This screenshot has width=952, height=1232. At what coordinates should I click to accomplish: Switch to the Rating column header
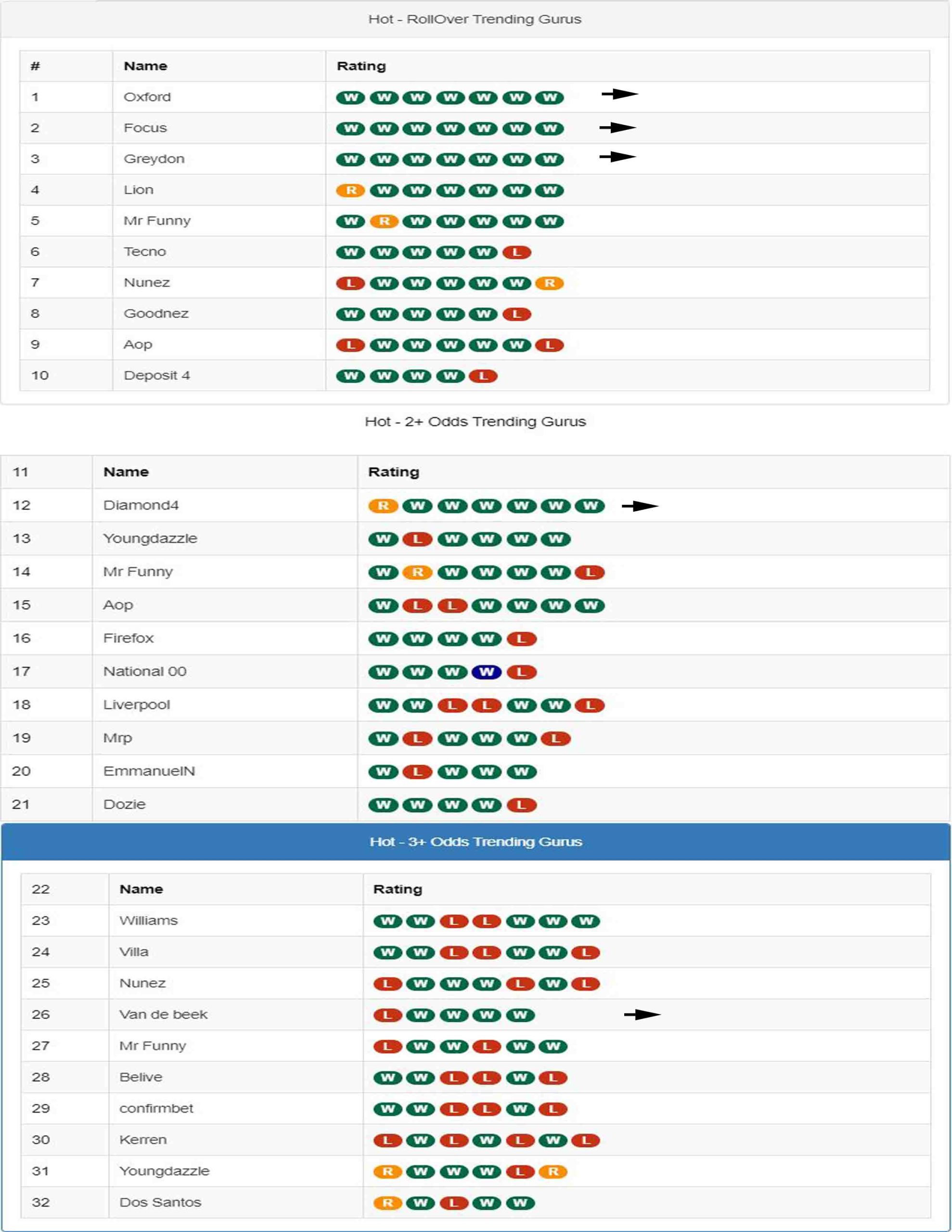(x=361, y=65)
